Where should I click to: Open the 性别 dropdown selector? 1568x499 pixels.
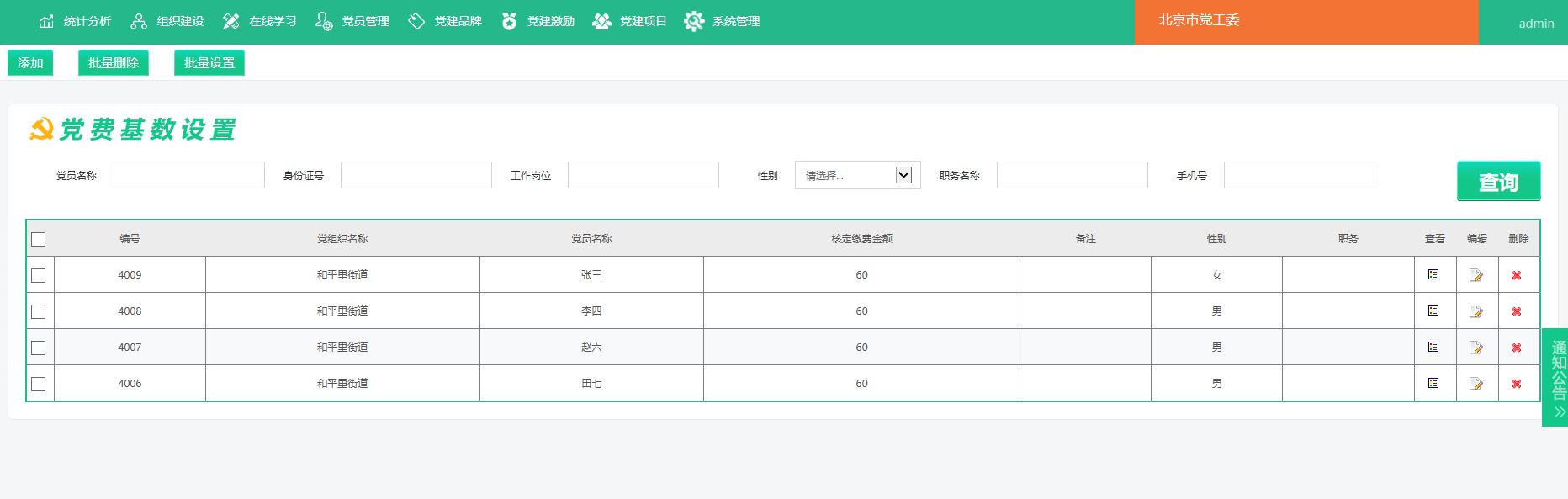pos(857,175)
